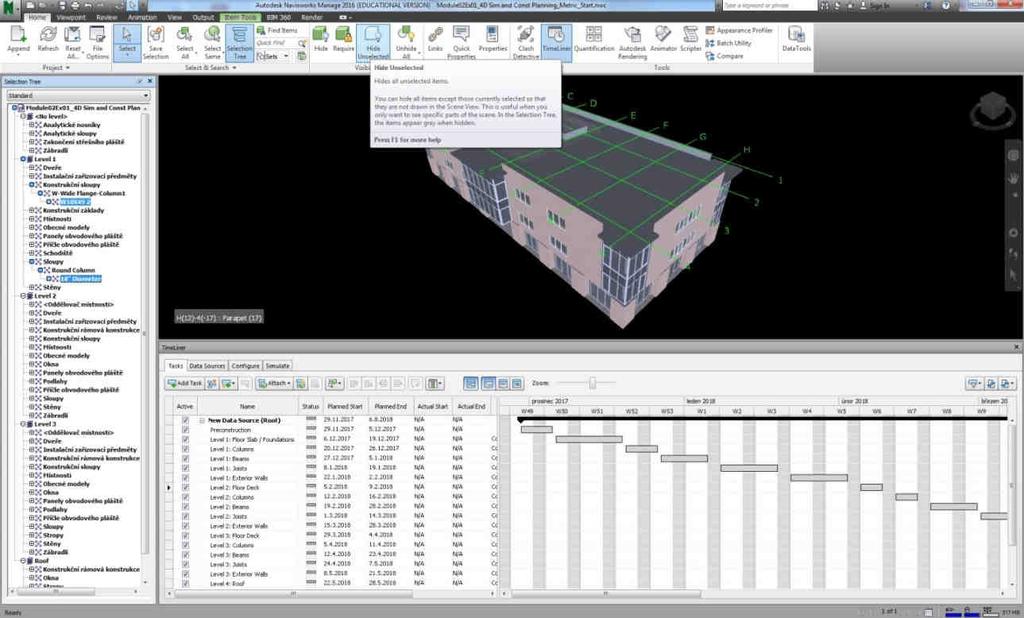
Task: Toggle Active checkbox for Level 1: Joists
Action: pyautogui.click(x=185, y=468)
